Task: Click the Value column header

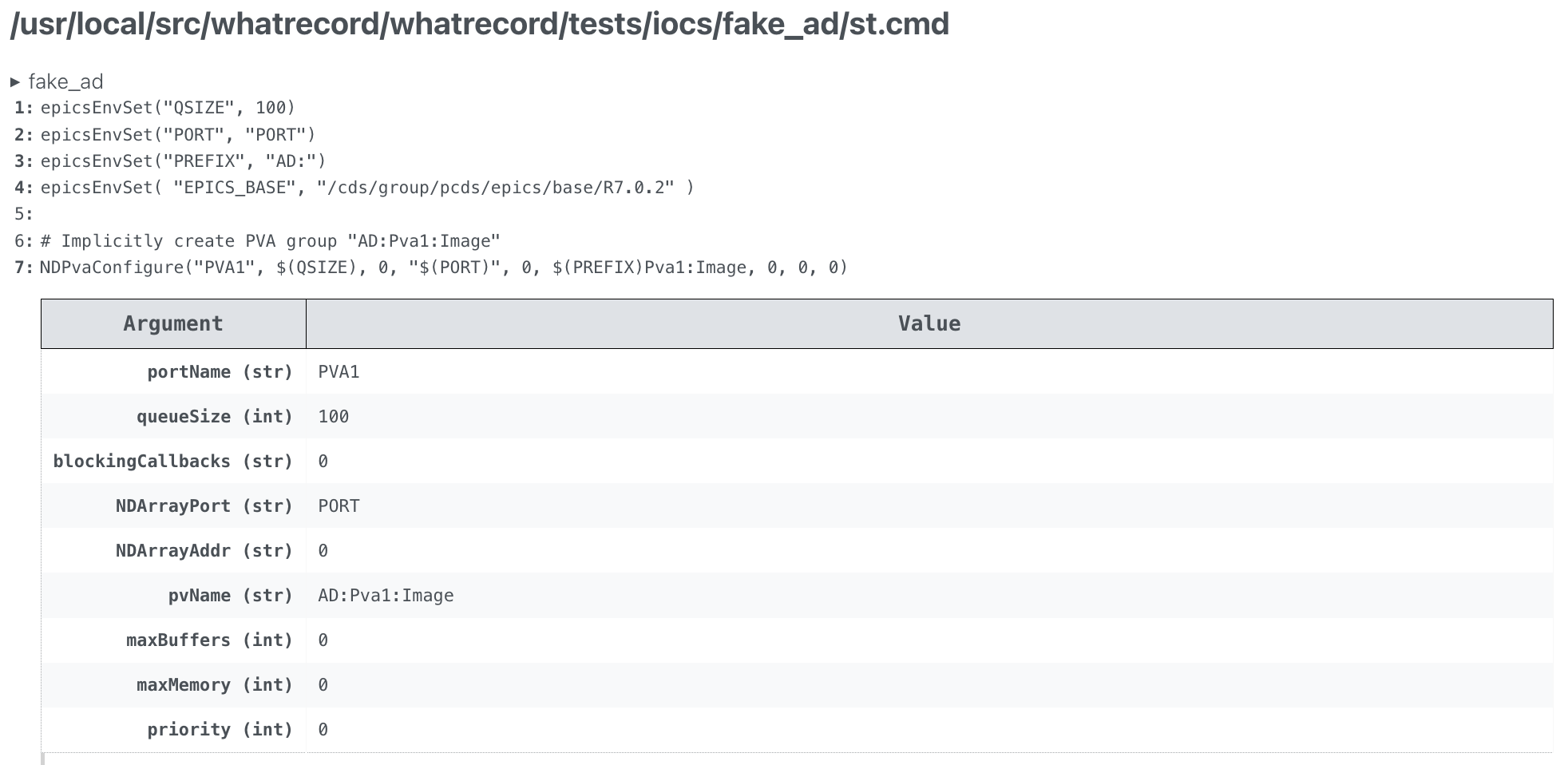Action: coord(930,323)
